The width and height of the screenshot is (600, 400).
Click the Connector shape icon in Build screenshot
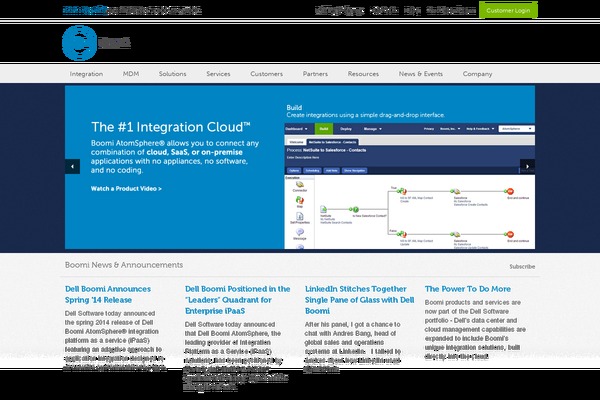[300, 185]
